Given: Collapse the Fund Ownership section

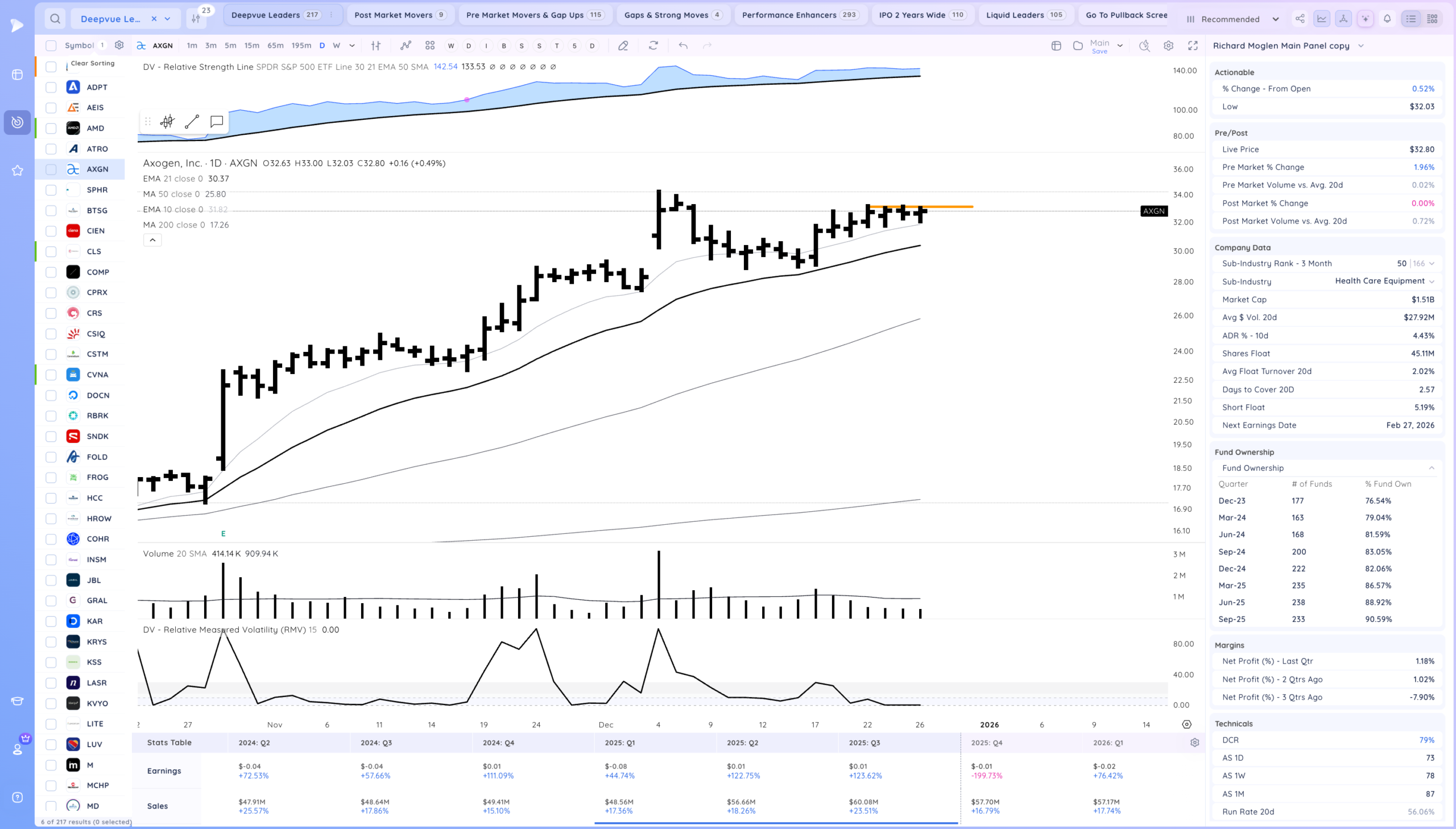Looking at the screenshot, I should [1431, 468].
